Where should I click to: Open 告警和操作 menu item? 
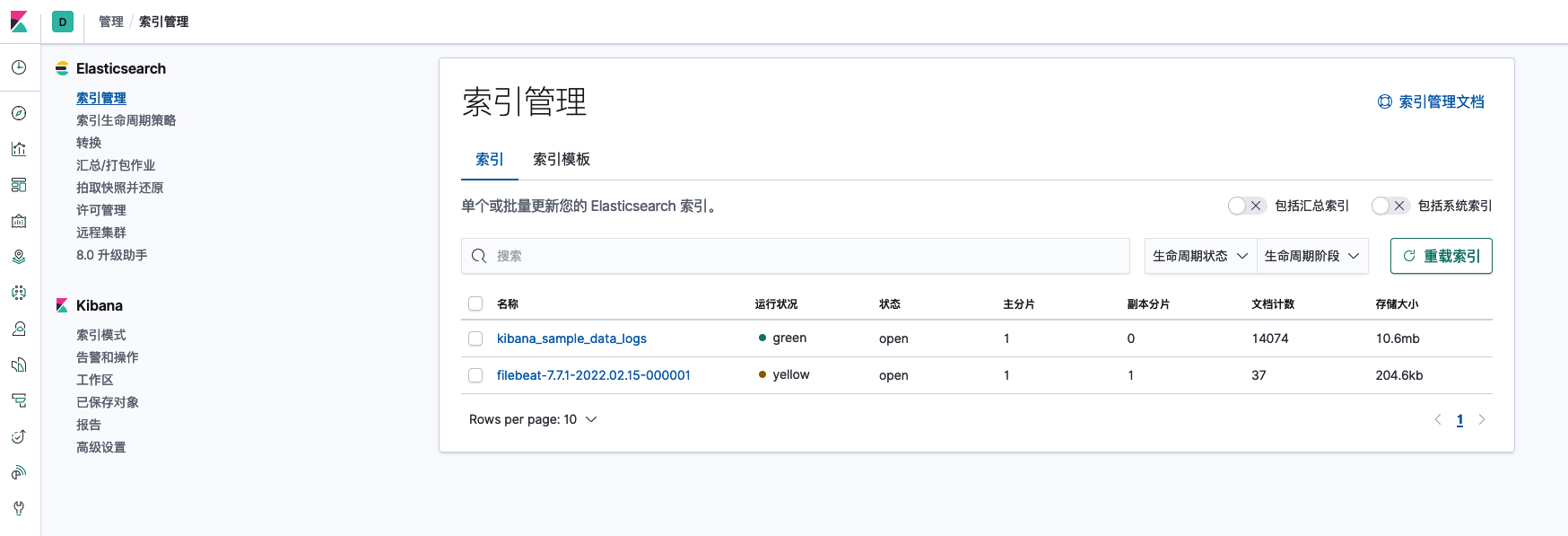pyautogui.click(x=108, y=357)
